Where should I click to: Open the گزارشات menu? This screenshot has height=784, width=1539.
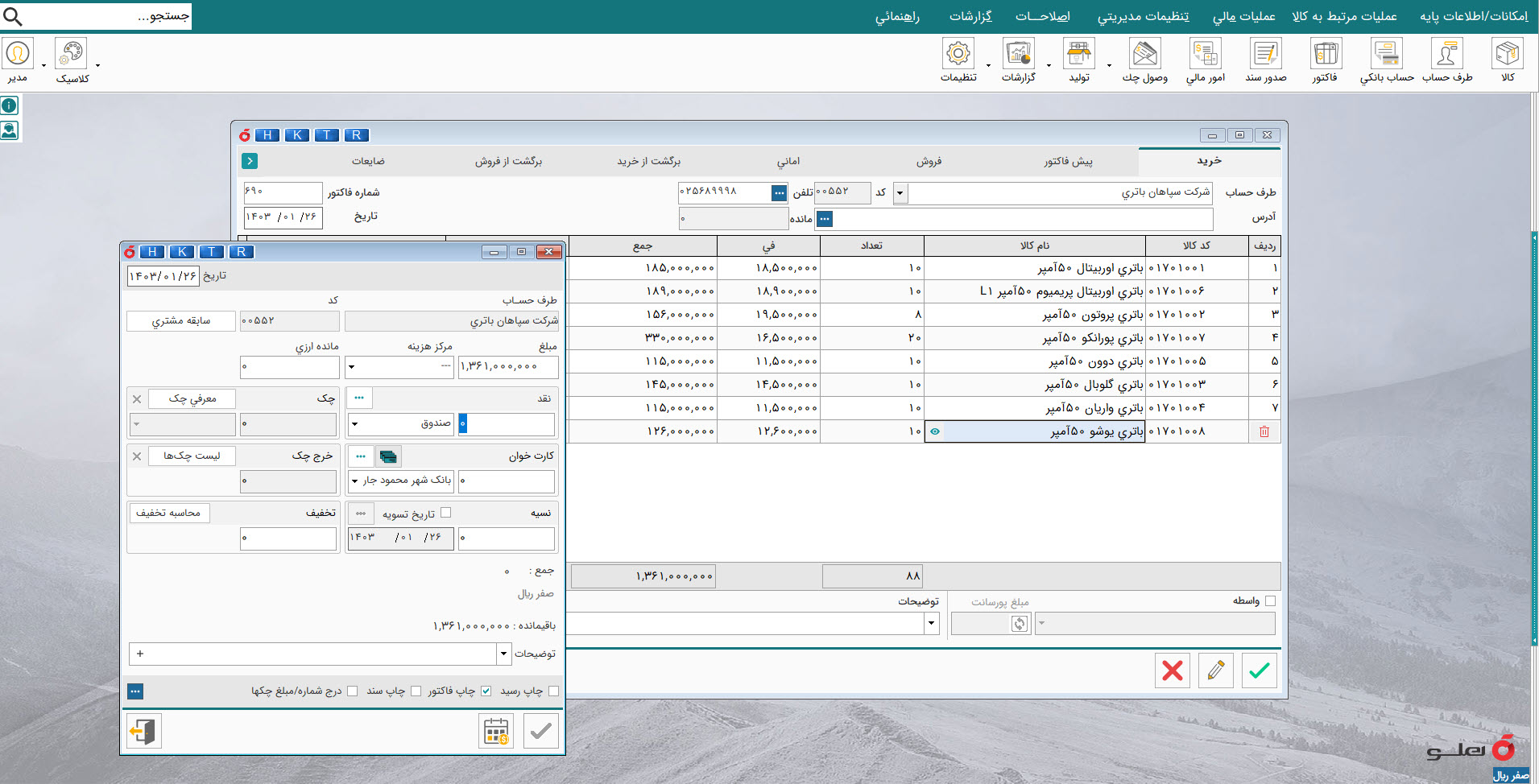tap(970, 16)
